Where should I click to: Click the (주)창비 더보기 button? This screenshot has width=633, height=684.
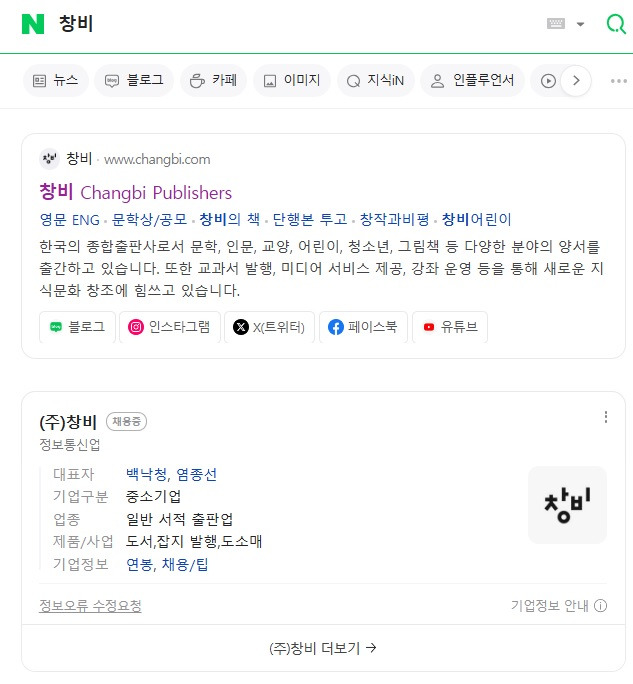[323, 648]
